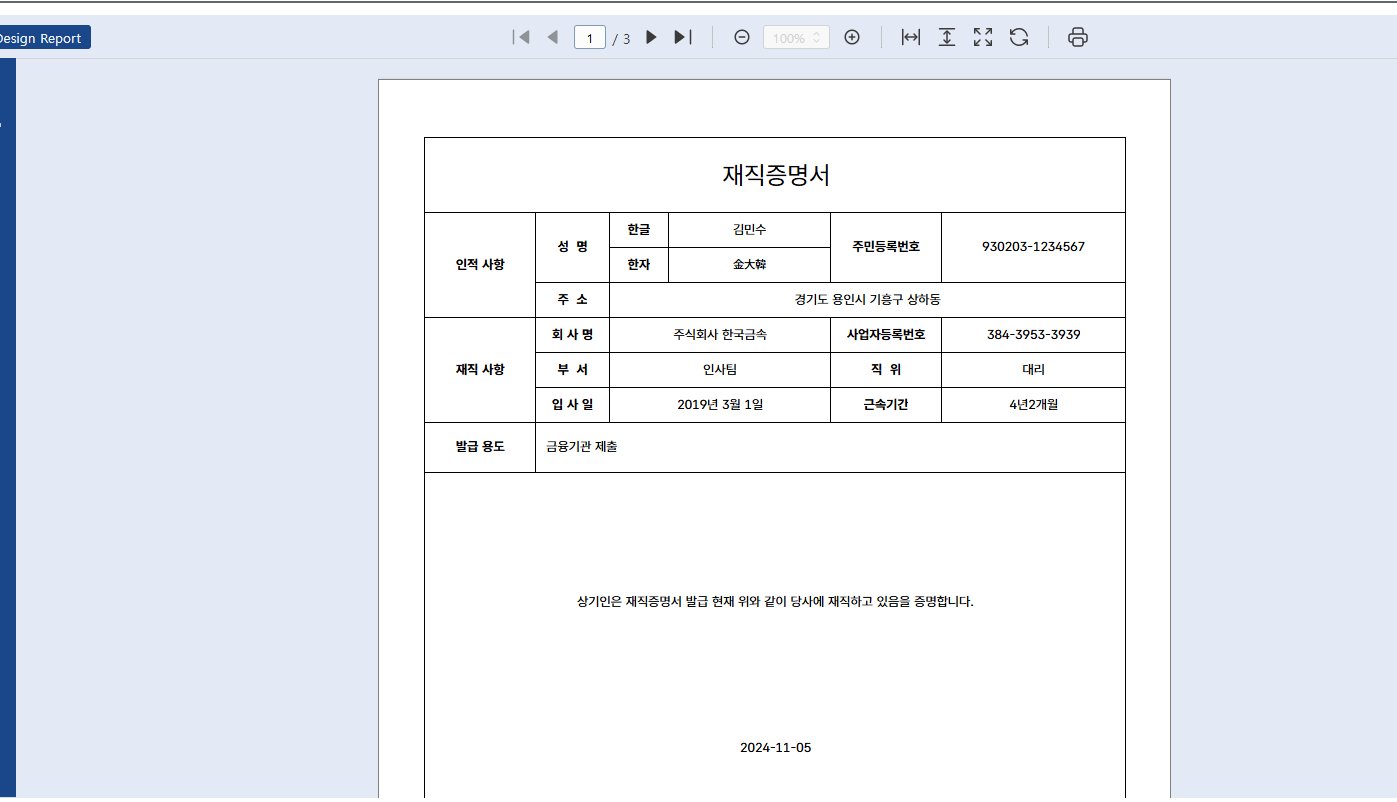The width and height of the screenshot is (1397, 802).
Task: Click the 입 사 일 label cell
Action: click(x=573, y=405)
